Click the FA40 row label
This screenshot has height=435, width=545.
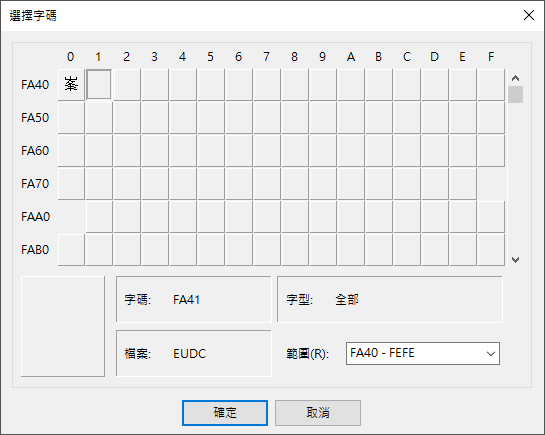tap(35, 85)
